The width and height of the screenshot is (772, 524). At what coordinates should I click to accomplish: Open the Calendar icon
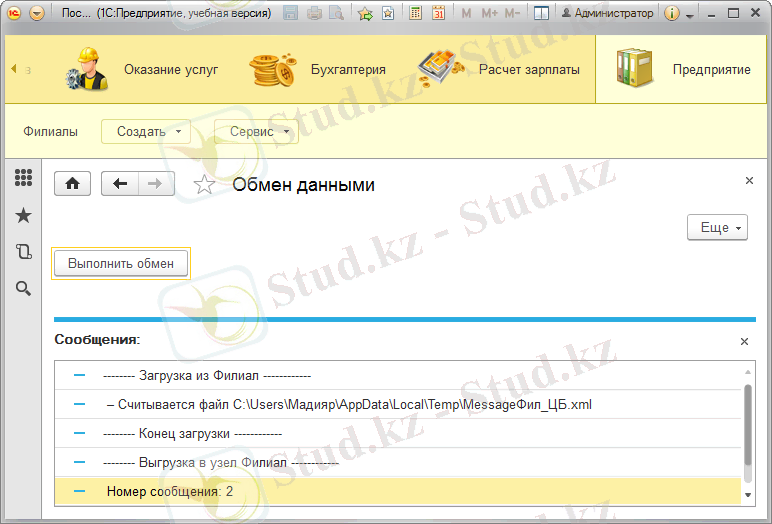pos(438,13)
